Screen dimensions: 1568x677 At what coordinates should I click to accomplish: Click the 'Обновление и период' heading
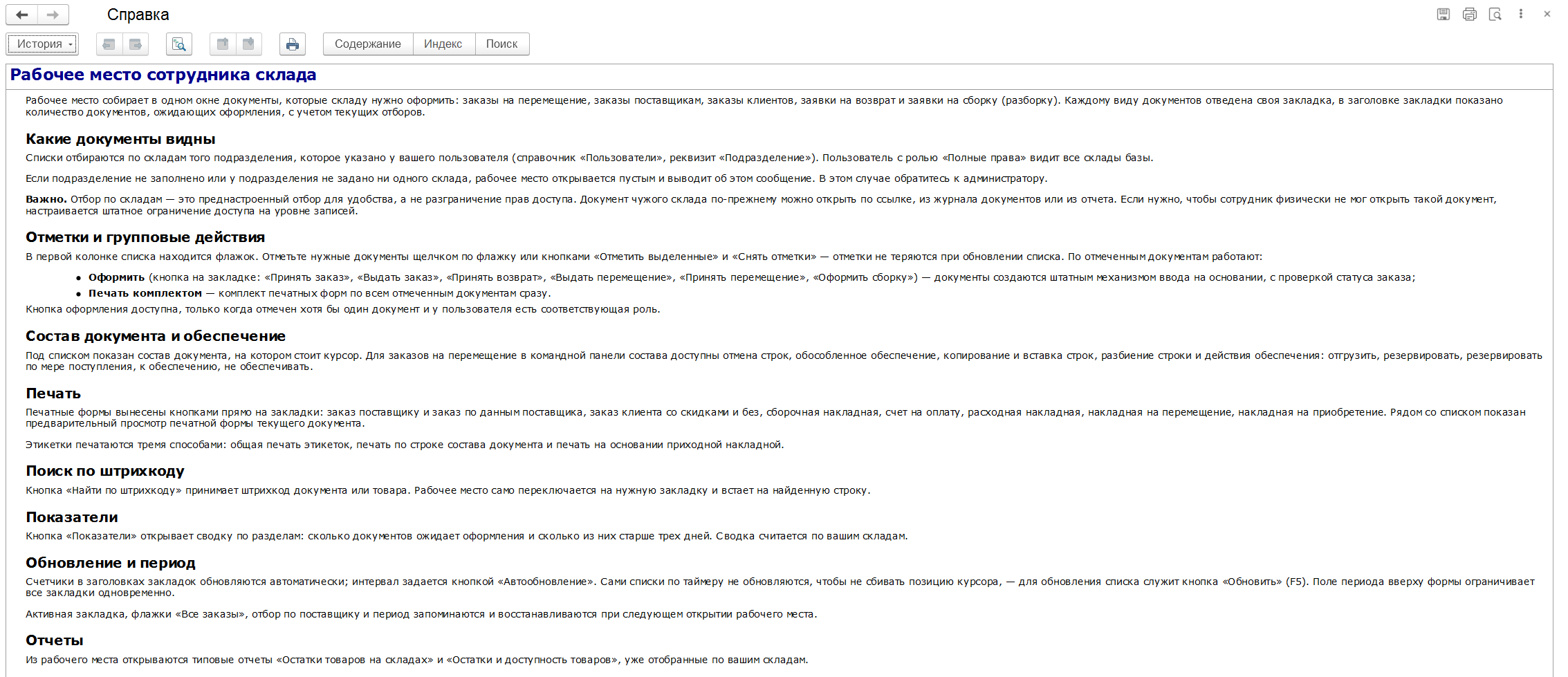click(111, 563)
